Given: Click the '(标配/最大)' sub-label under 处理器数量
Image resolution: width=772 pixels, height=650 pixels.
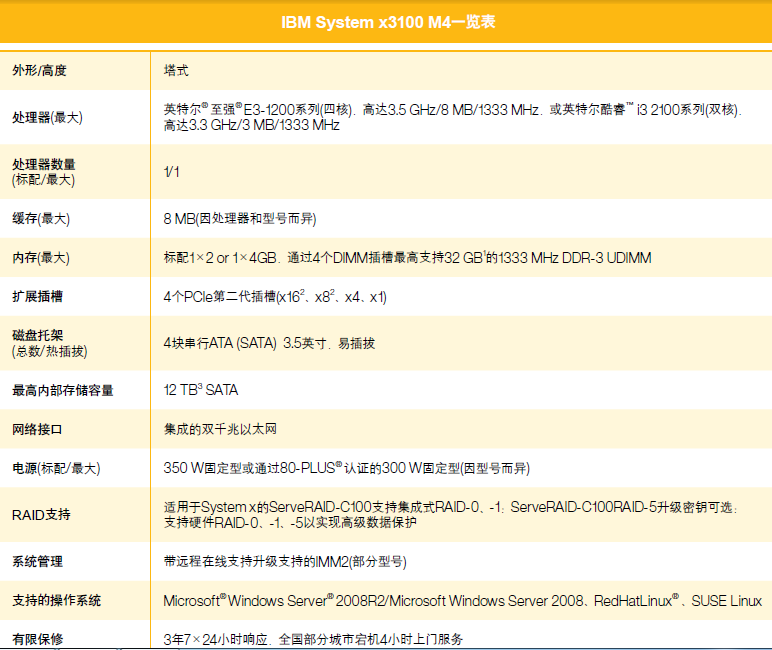Looking at the screenshot, I should coord(43,180).
